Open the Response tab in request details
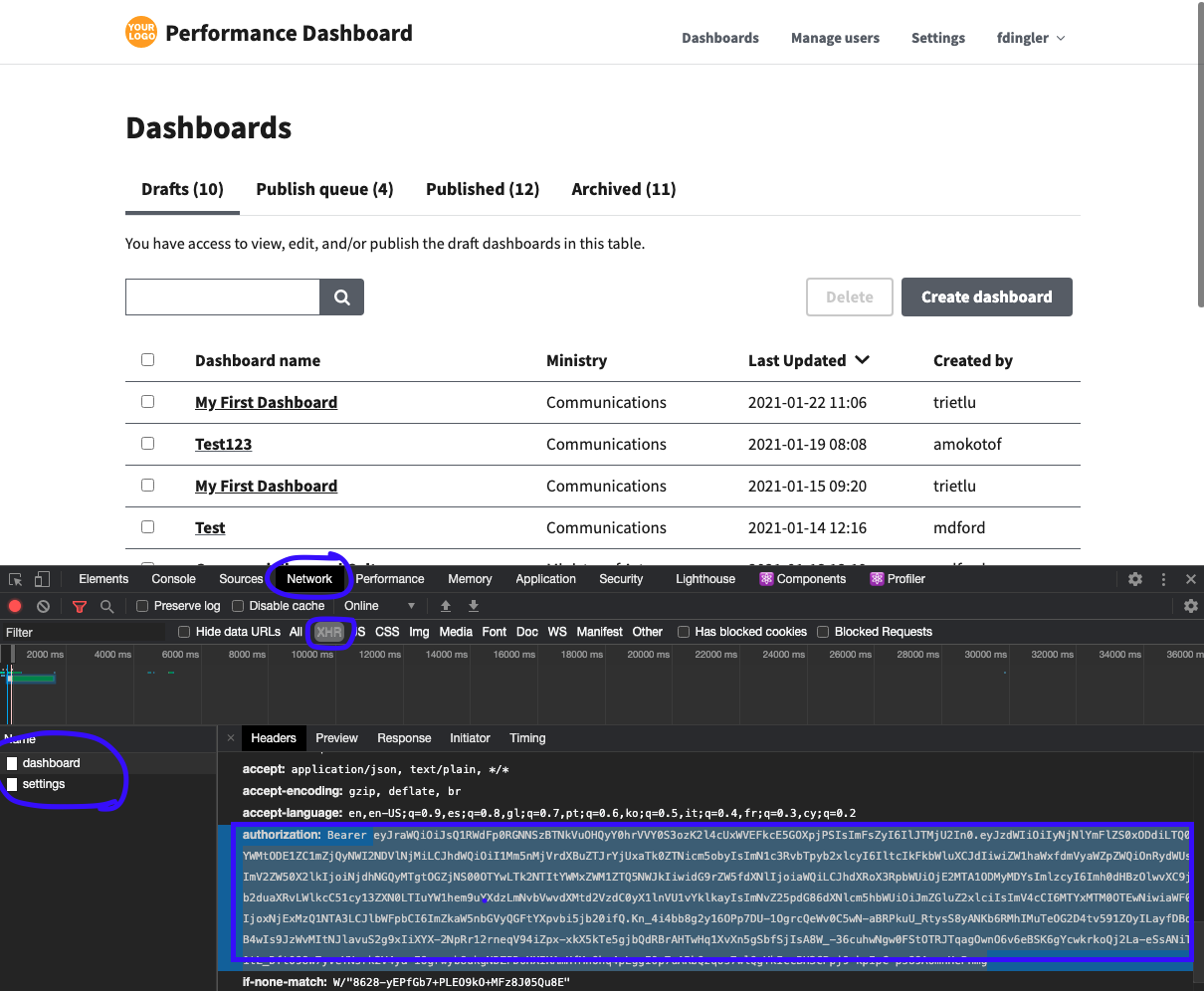 tap(404, 738)
